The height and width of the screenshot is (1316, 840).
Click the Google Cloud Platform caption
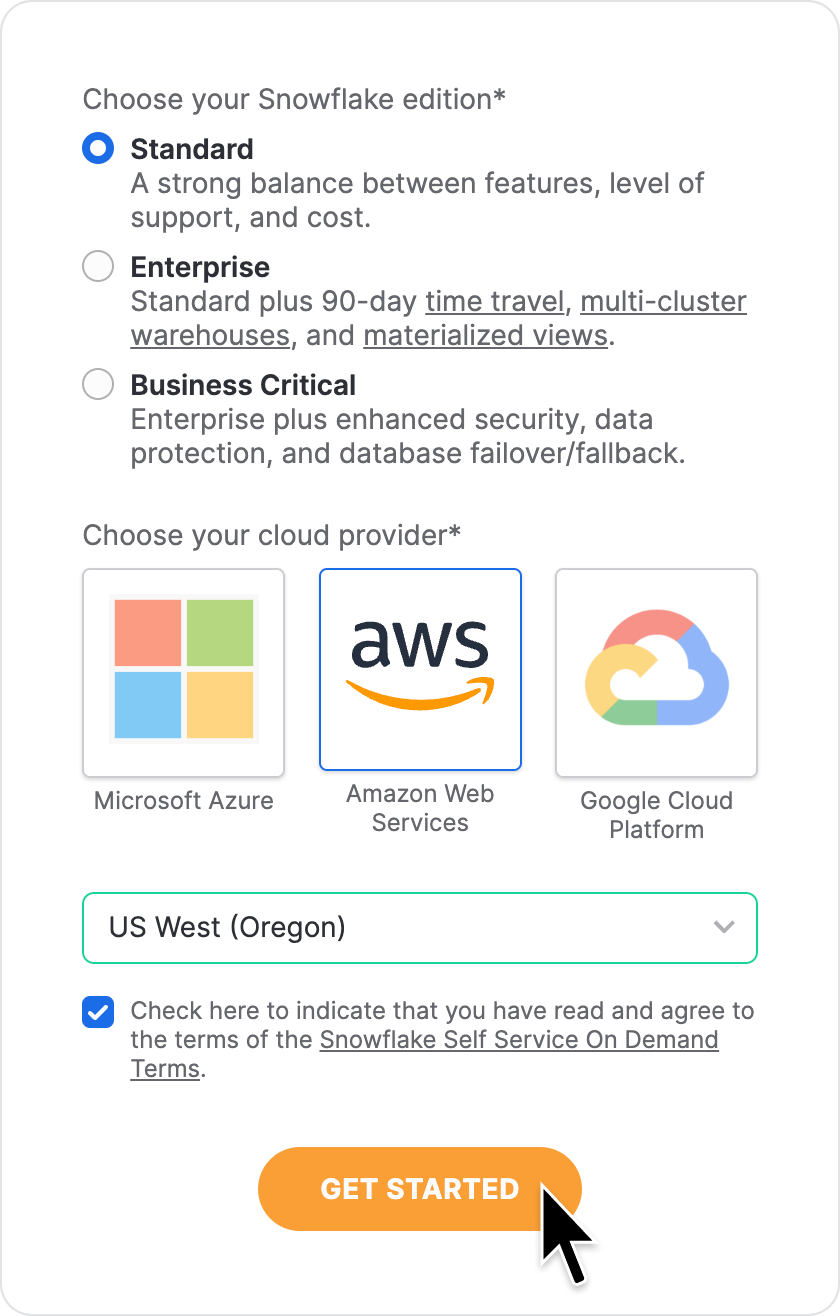pyautogui.click(x=656, y=815)
